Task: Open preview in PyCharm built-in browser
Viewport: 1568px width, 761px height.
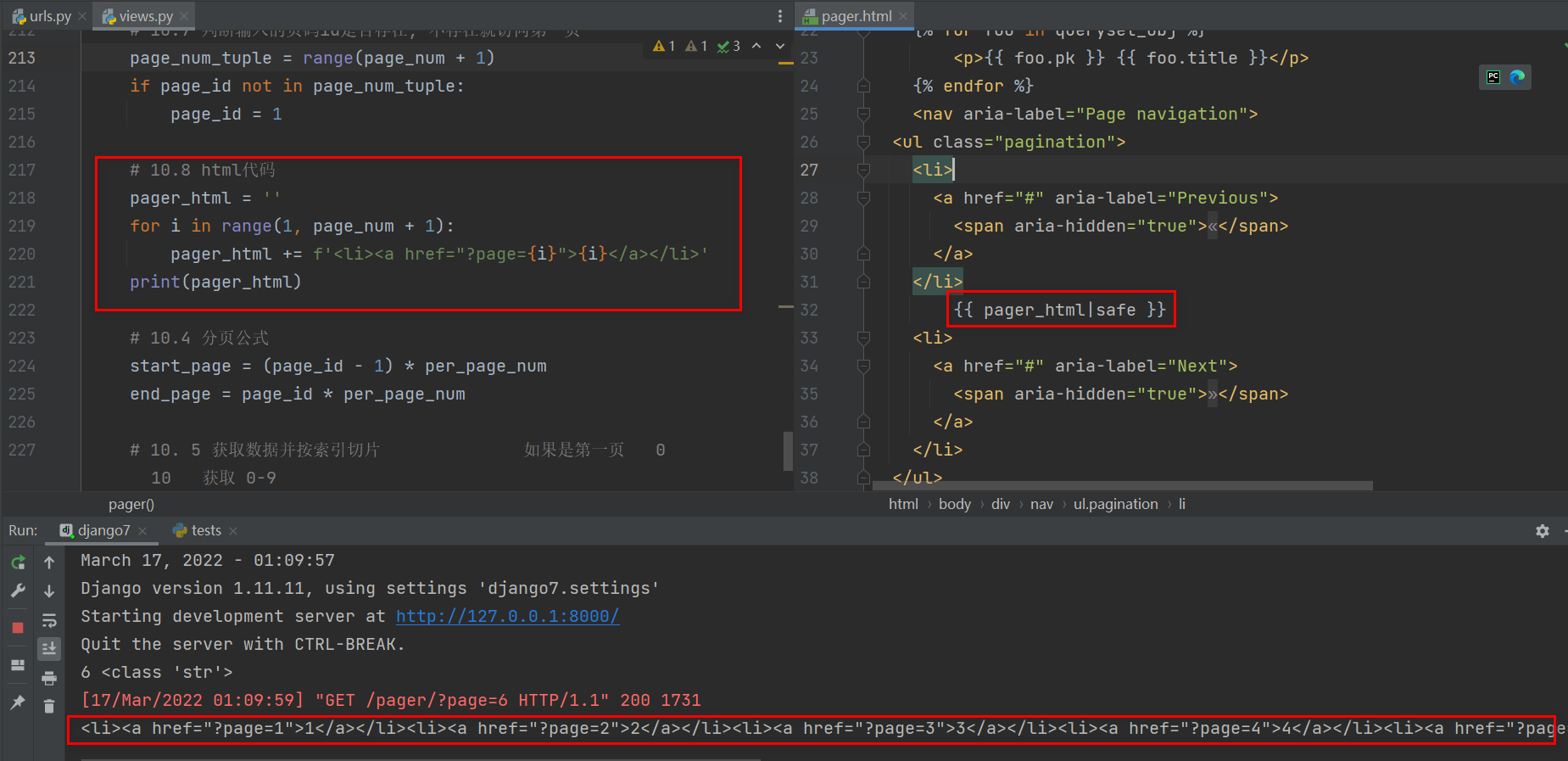Action: (x=1493, y=77)
